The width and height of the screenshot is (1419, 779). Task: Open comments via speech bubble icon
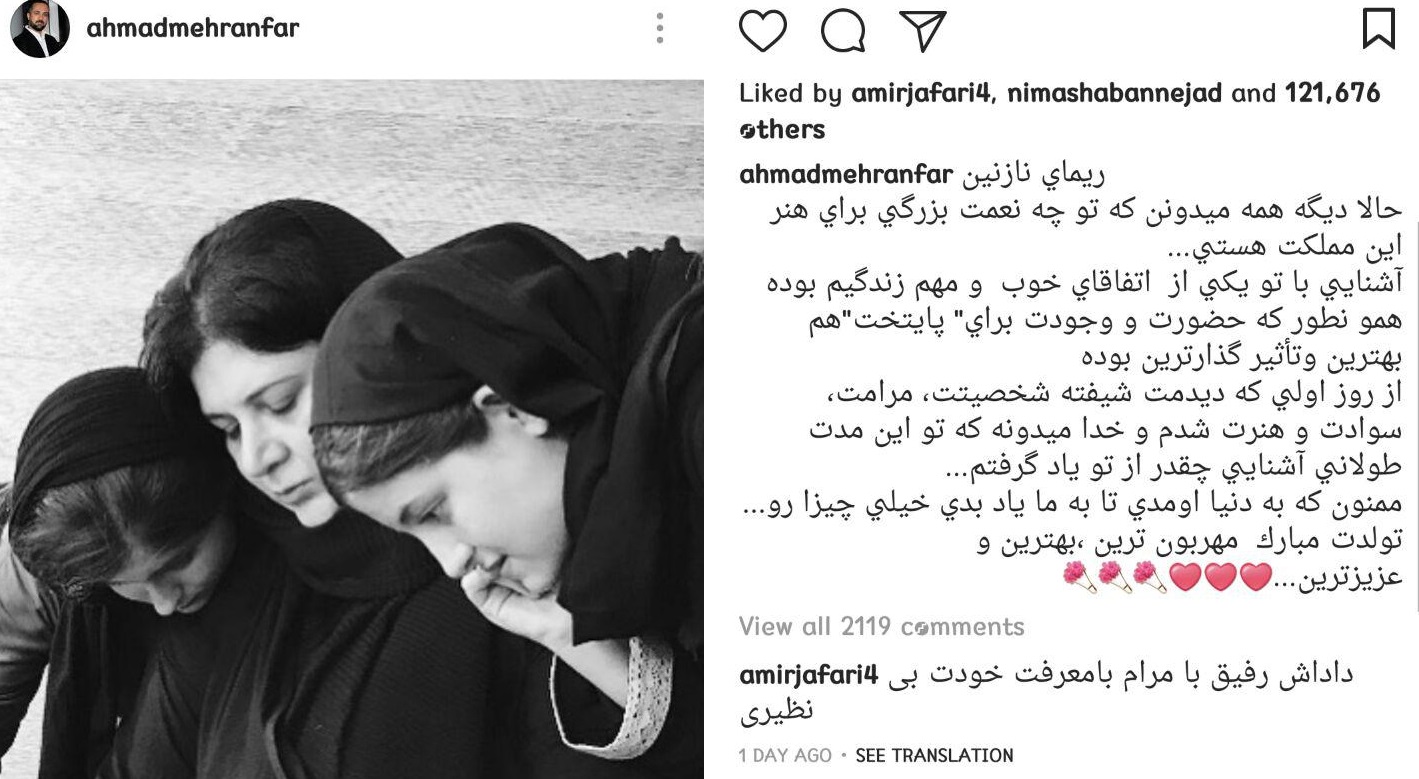click(x=843, y=31)
